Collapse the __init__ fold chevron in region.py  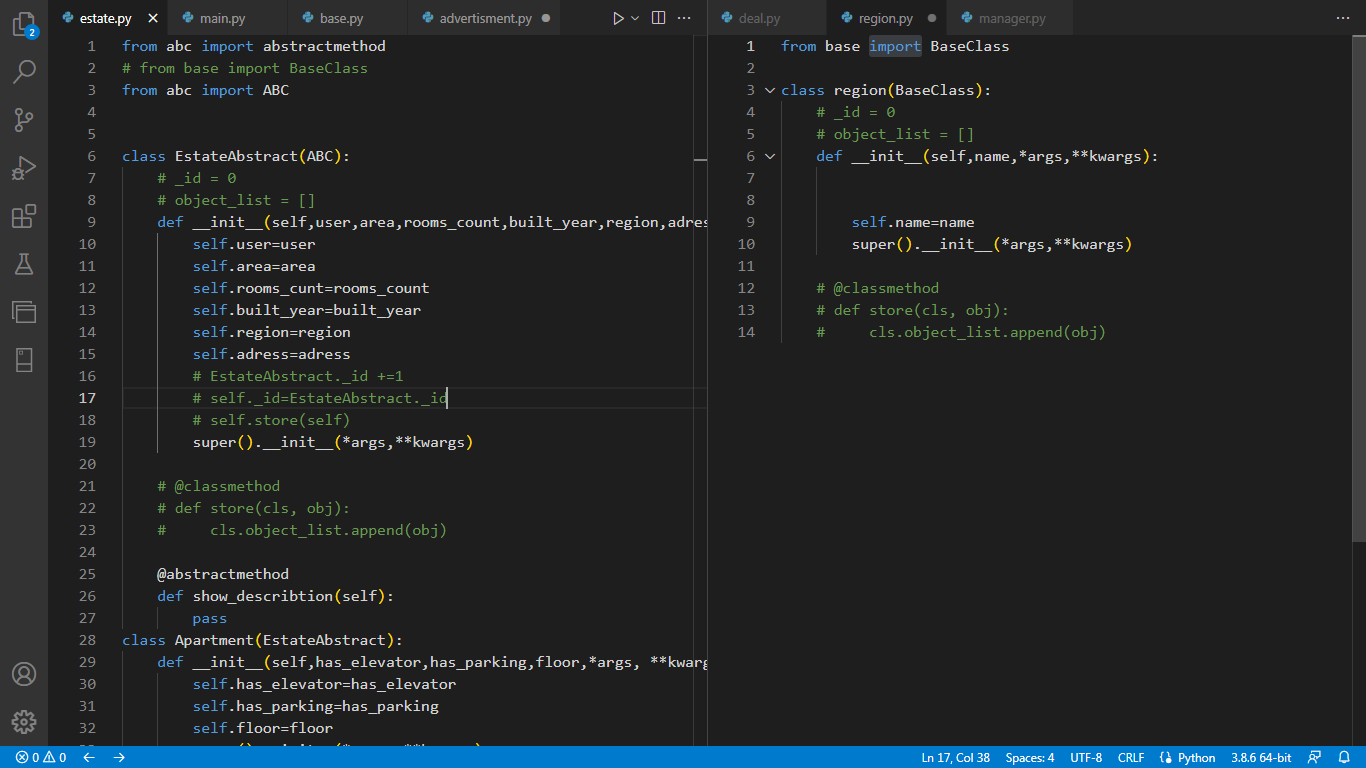click(770, 156)
